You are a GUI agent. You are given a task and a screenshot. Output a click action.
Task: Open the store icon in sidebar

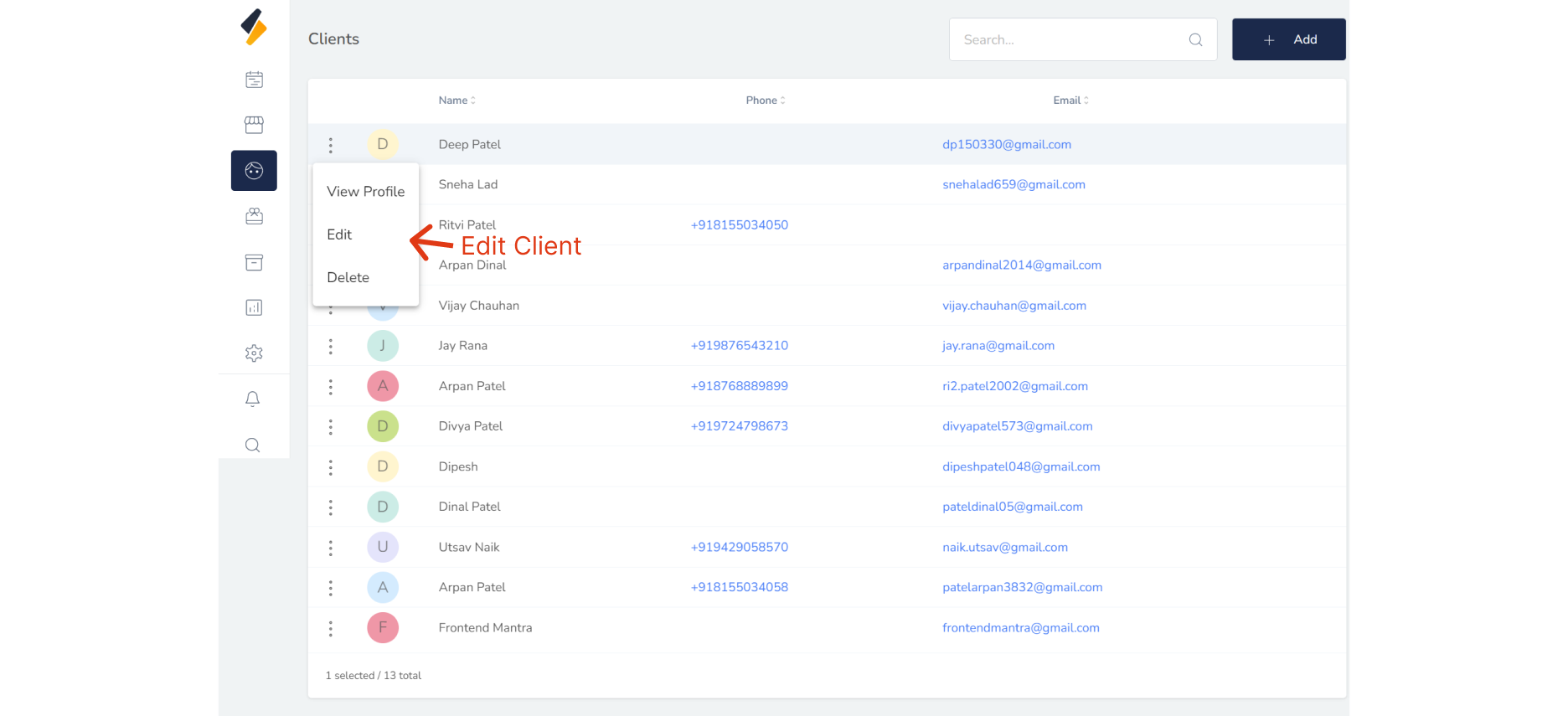pos(254,125)
